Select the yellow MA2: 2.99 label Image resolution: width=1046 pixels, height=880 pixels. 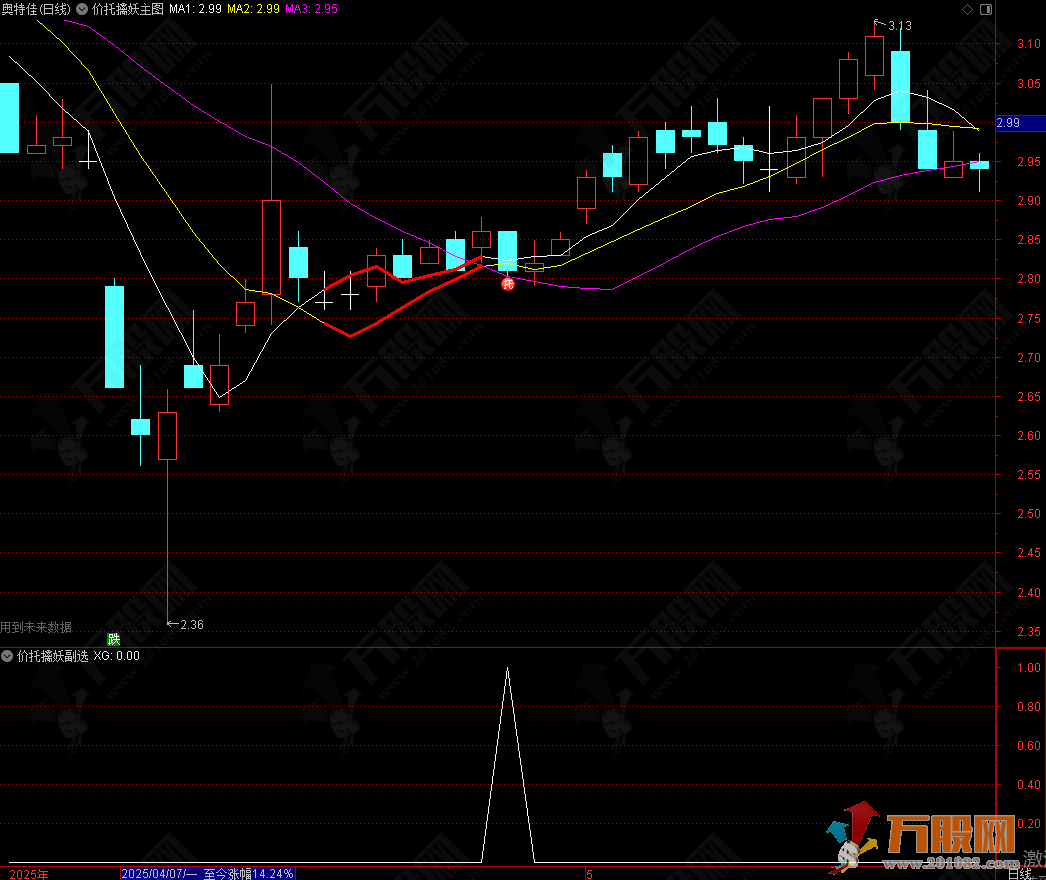[x=253, y=9]
